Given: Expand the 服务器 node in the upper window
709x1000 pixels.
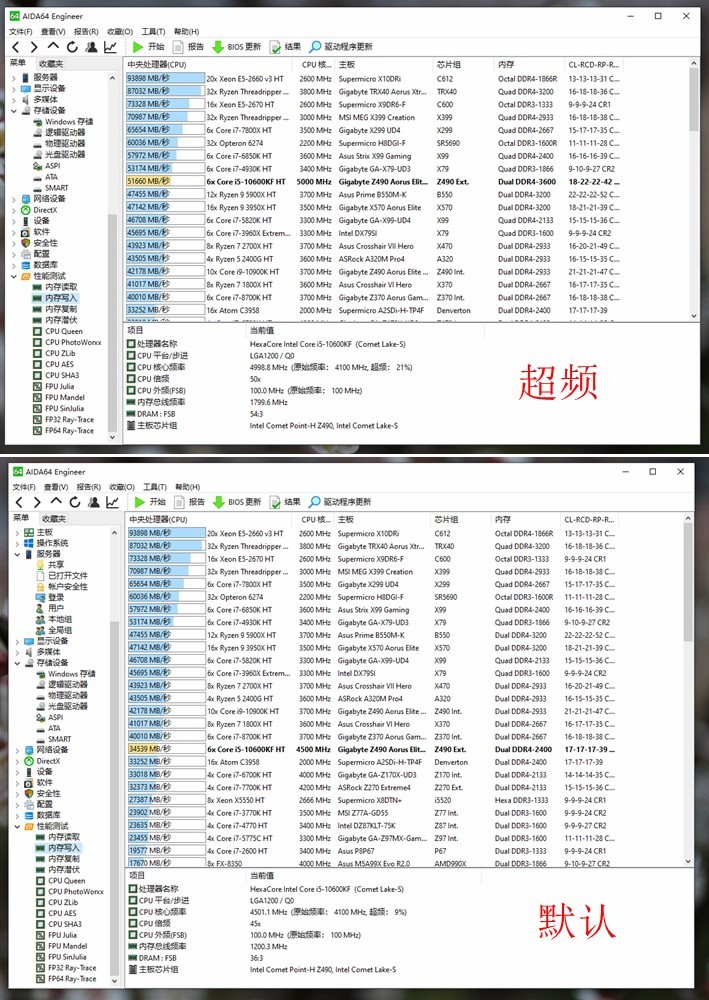Looking at the screenshot, I should pos(14,77).
